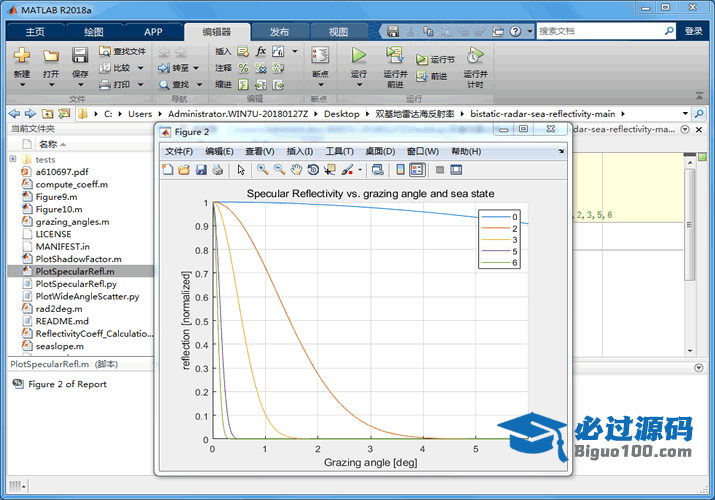Select the Pan hand tool in Figure 2
Viewport: 715px width, 500px height.
pyautogui.click(x=296, y=170)
